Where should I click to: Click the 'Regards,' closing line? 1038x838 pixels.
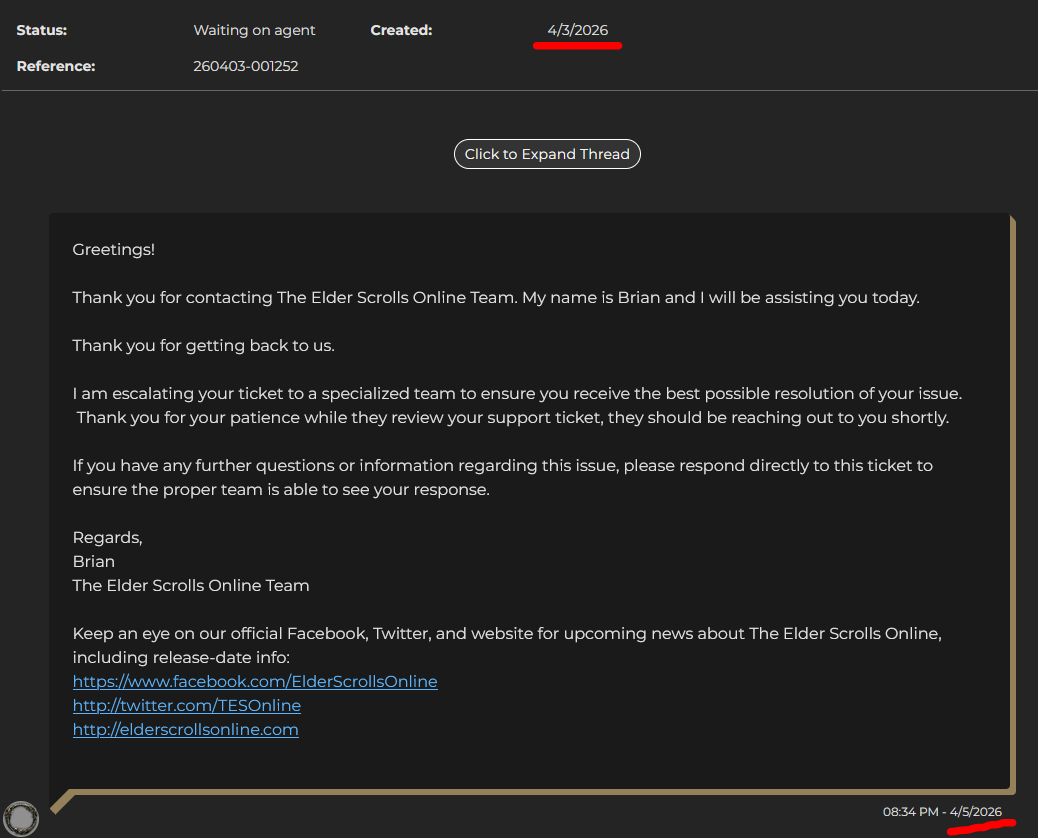pos(107,537)
